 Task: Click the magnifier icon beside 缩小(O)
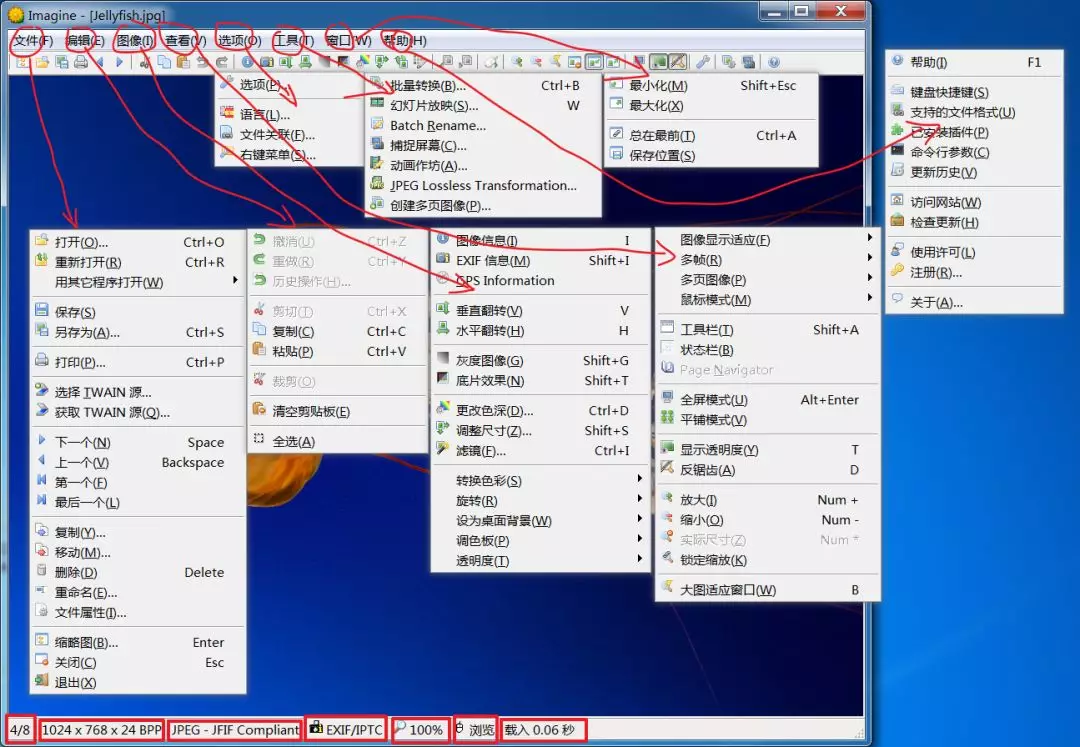(x=667, y=518)
